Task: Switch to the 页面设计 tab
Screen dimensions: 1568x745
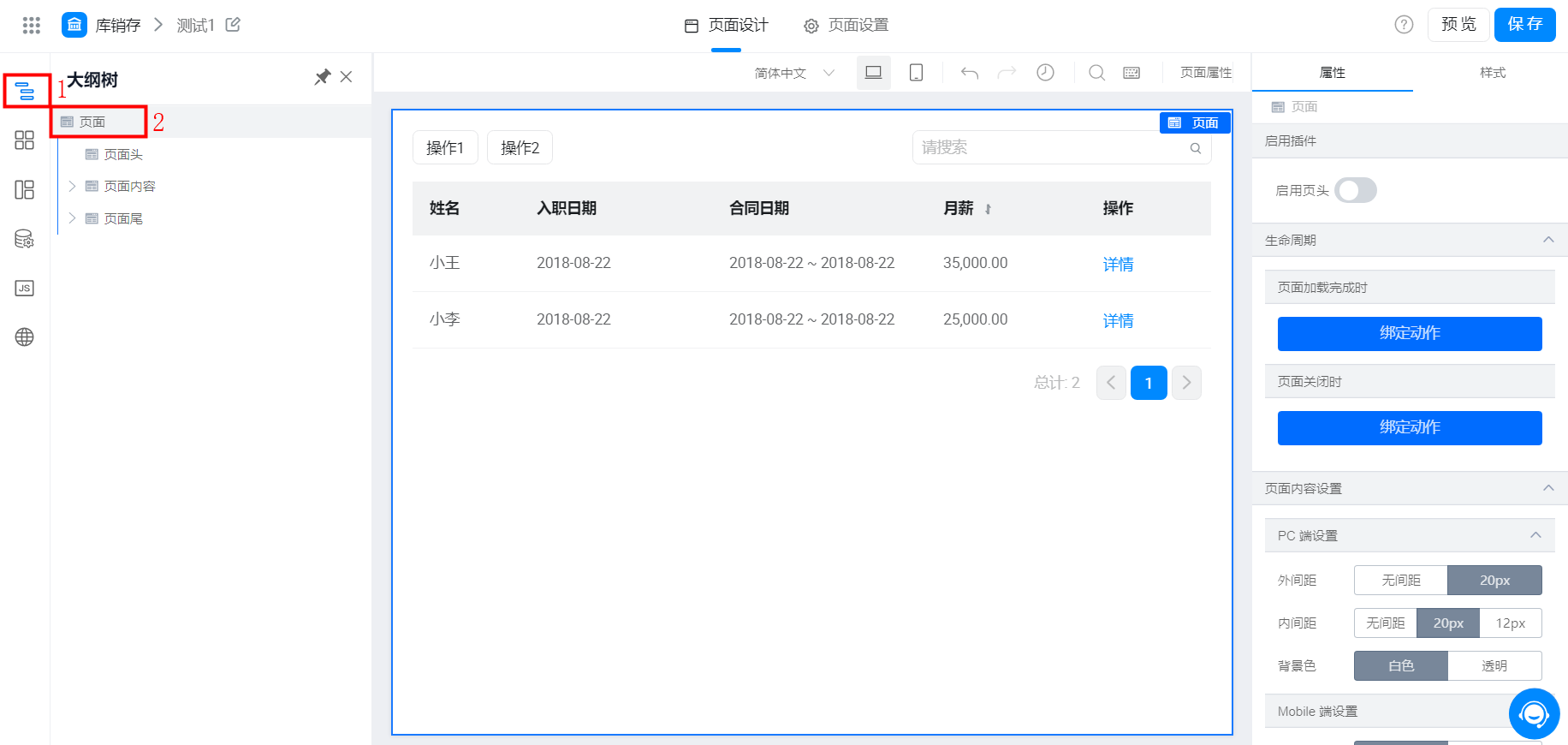Action: 727,25
